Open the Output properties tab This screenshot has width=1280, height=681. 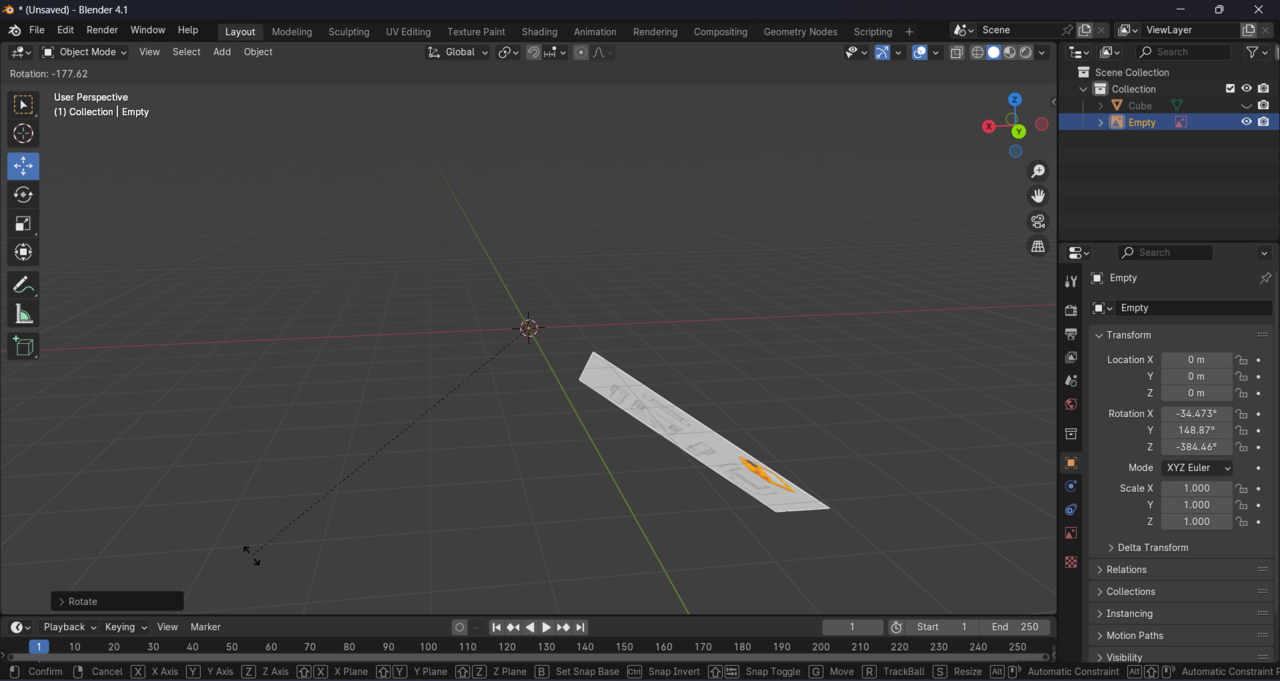coord(1071,334)
